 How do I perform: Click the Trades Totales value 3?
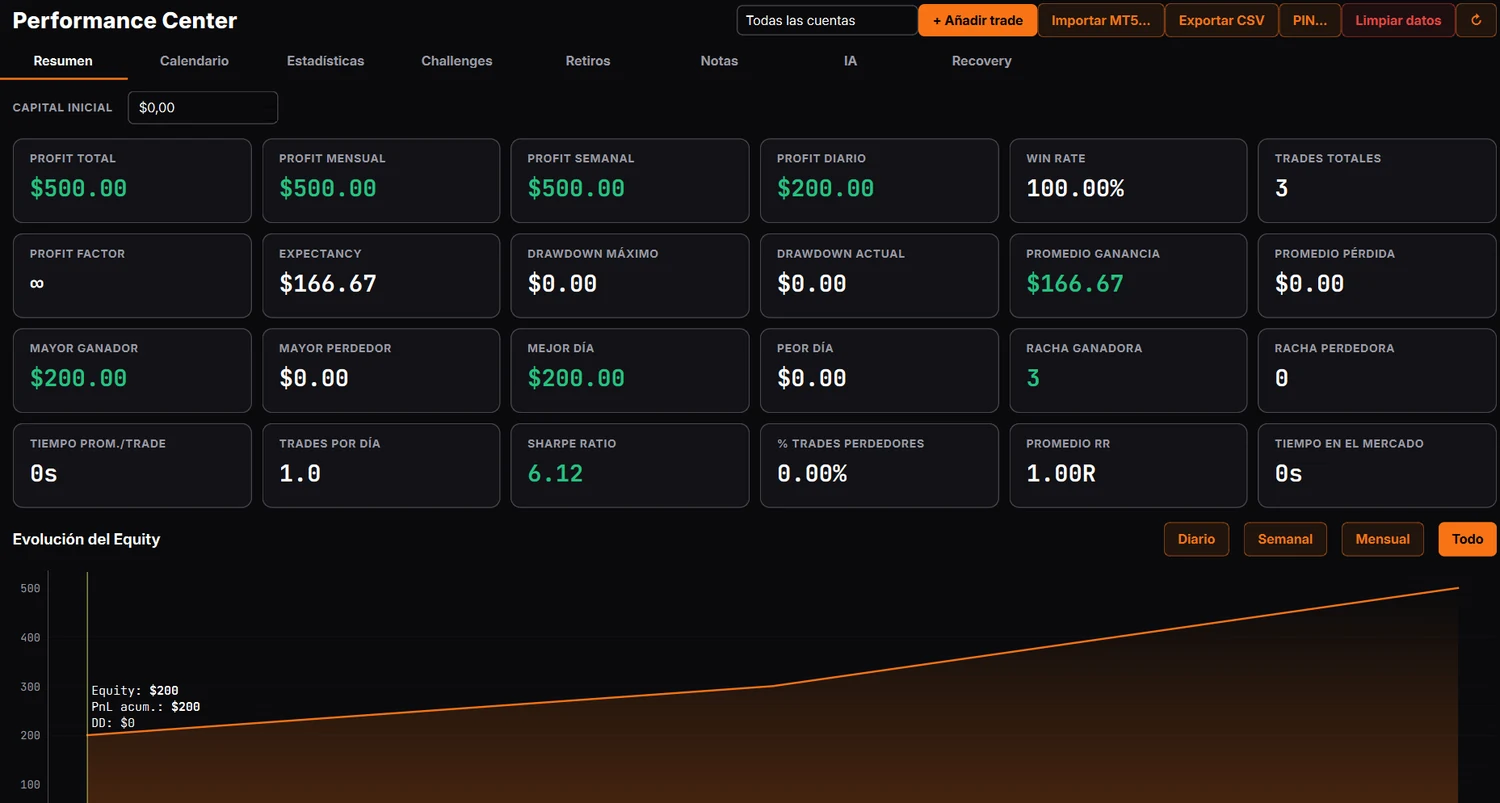pyautogui.click(x=1281, y=188)
